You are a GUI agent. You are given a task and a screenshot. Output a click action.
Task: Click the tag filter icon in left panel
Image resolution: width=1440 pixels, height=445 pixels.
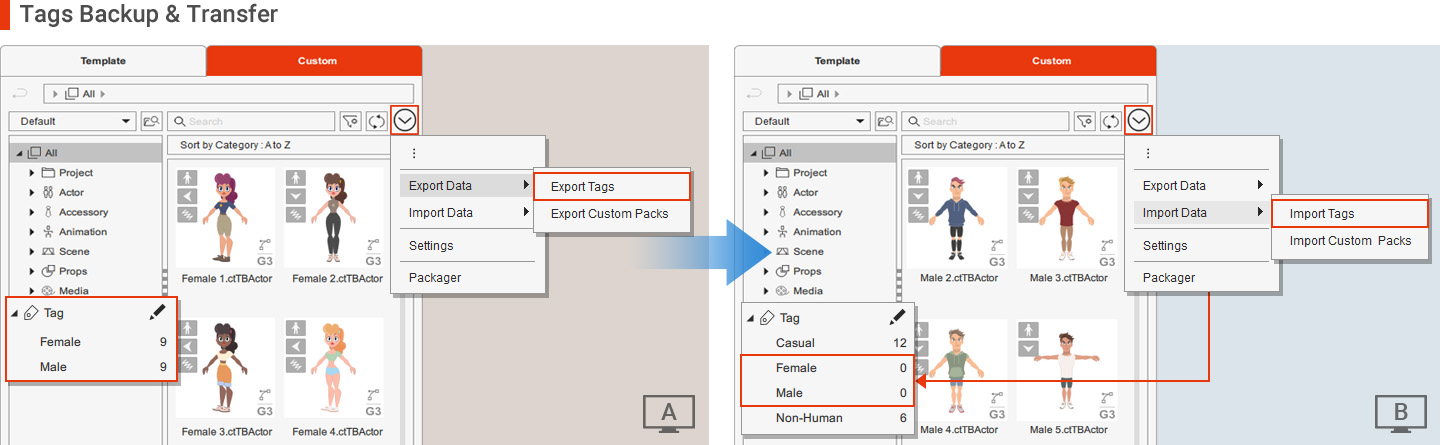tap(350, 121)
